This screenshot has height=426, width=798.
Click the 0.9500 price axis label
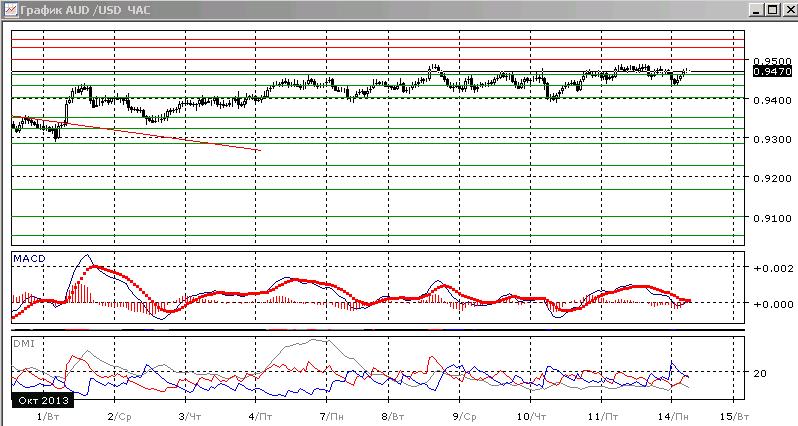coord(772,61)
